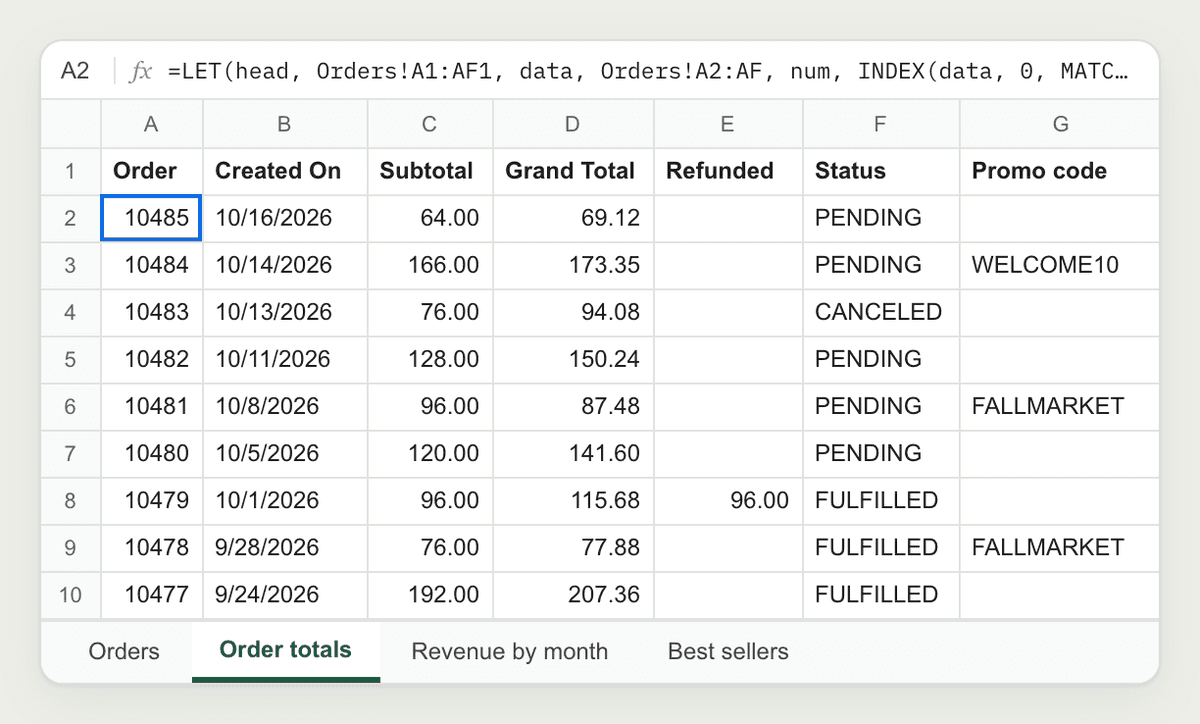The width and height of the screenshot is (1200, 724).
Task: Click the Created On header cell
Action: click(285, 171)
